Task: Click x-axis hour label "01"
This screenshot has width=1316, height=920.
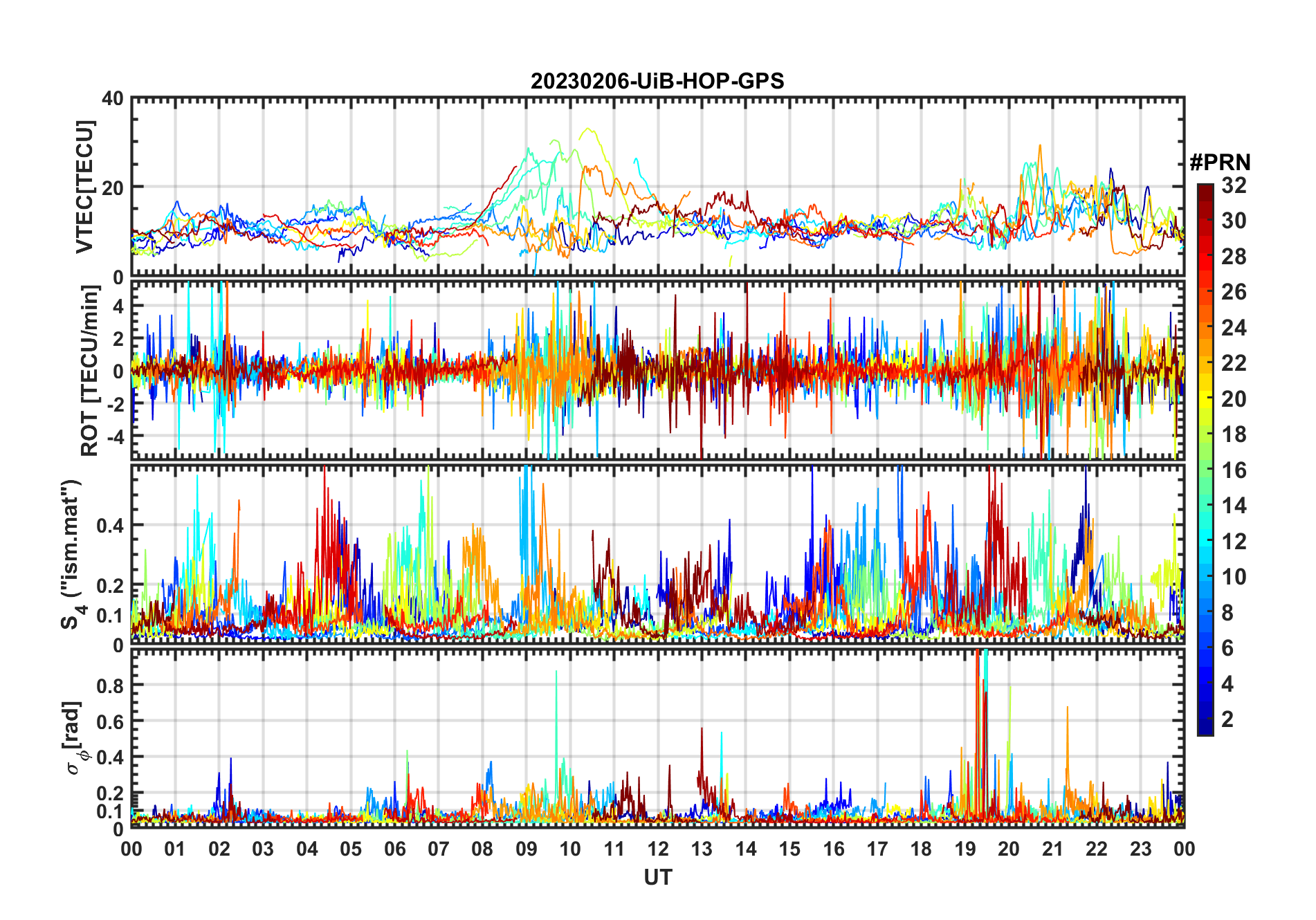Action: pos(175,849)
